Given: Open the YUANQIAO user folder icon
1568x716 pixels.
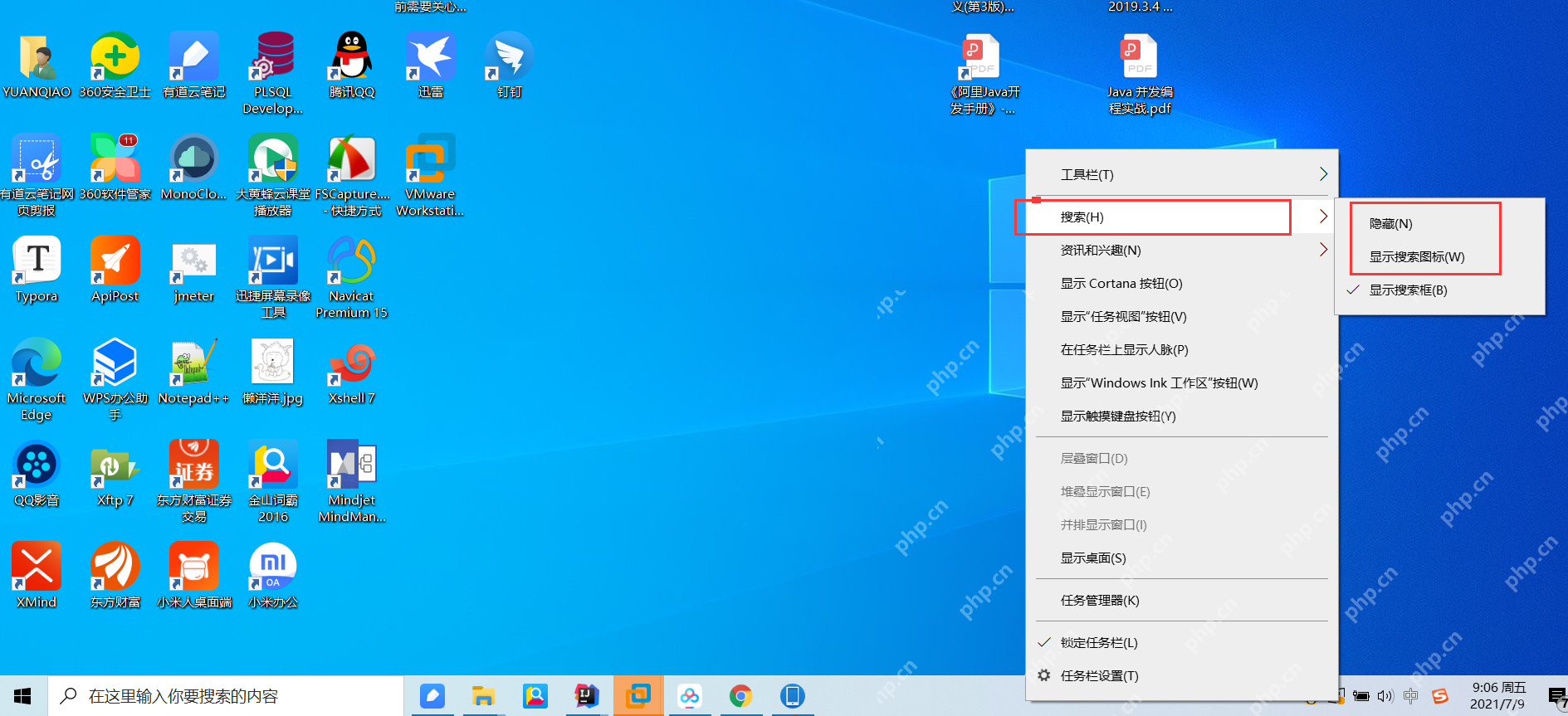Looking at the screenshot, I should [x=37, y=56].
